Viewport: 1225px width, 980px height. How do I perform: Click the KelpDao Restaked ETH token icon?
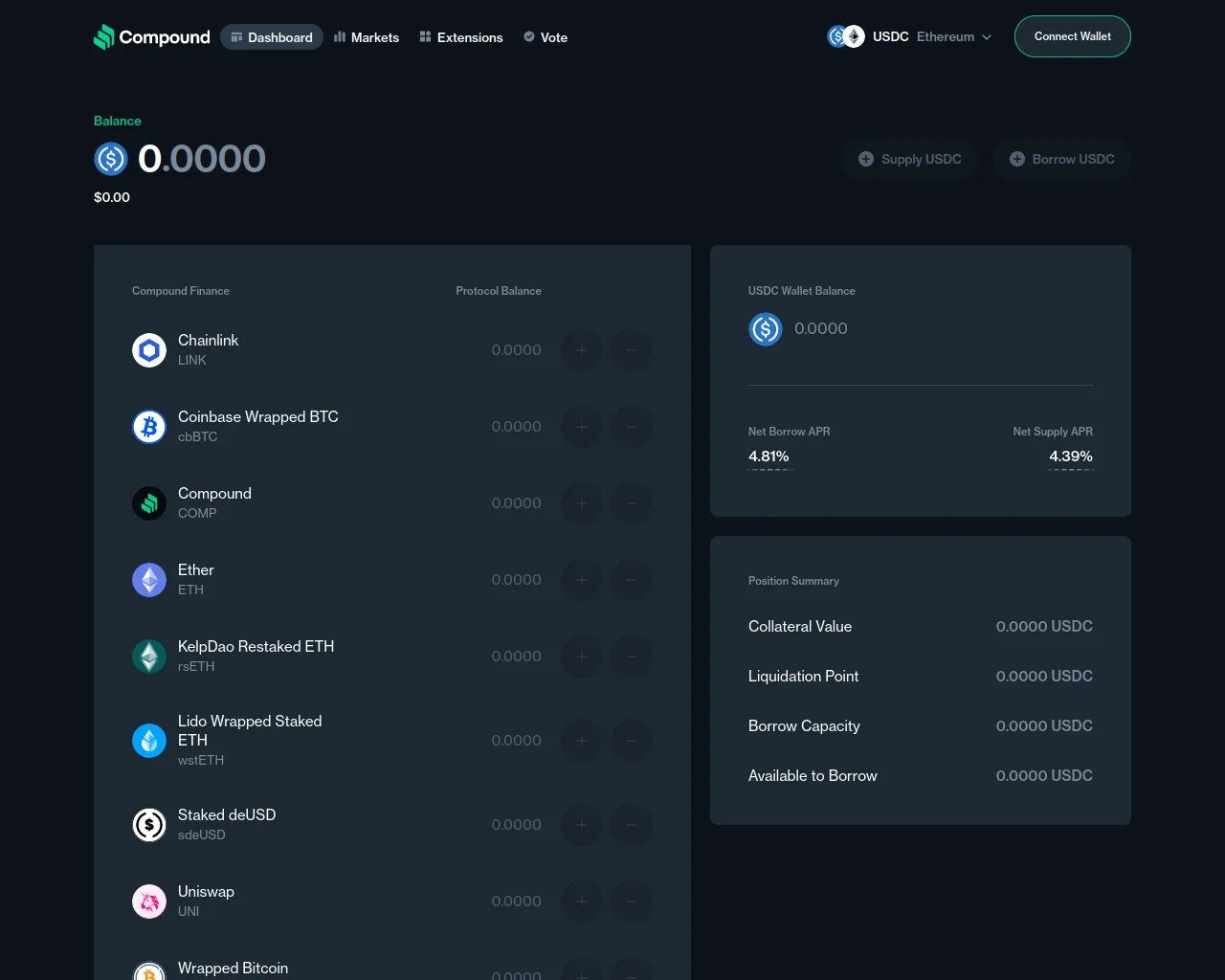149,657
